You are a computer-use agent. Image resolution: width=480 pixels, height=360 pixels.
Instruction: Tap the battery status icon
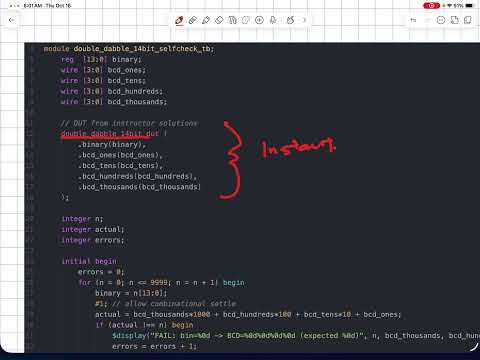470,6
